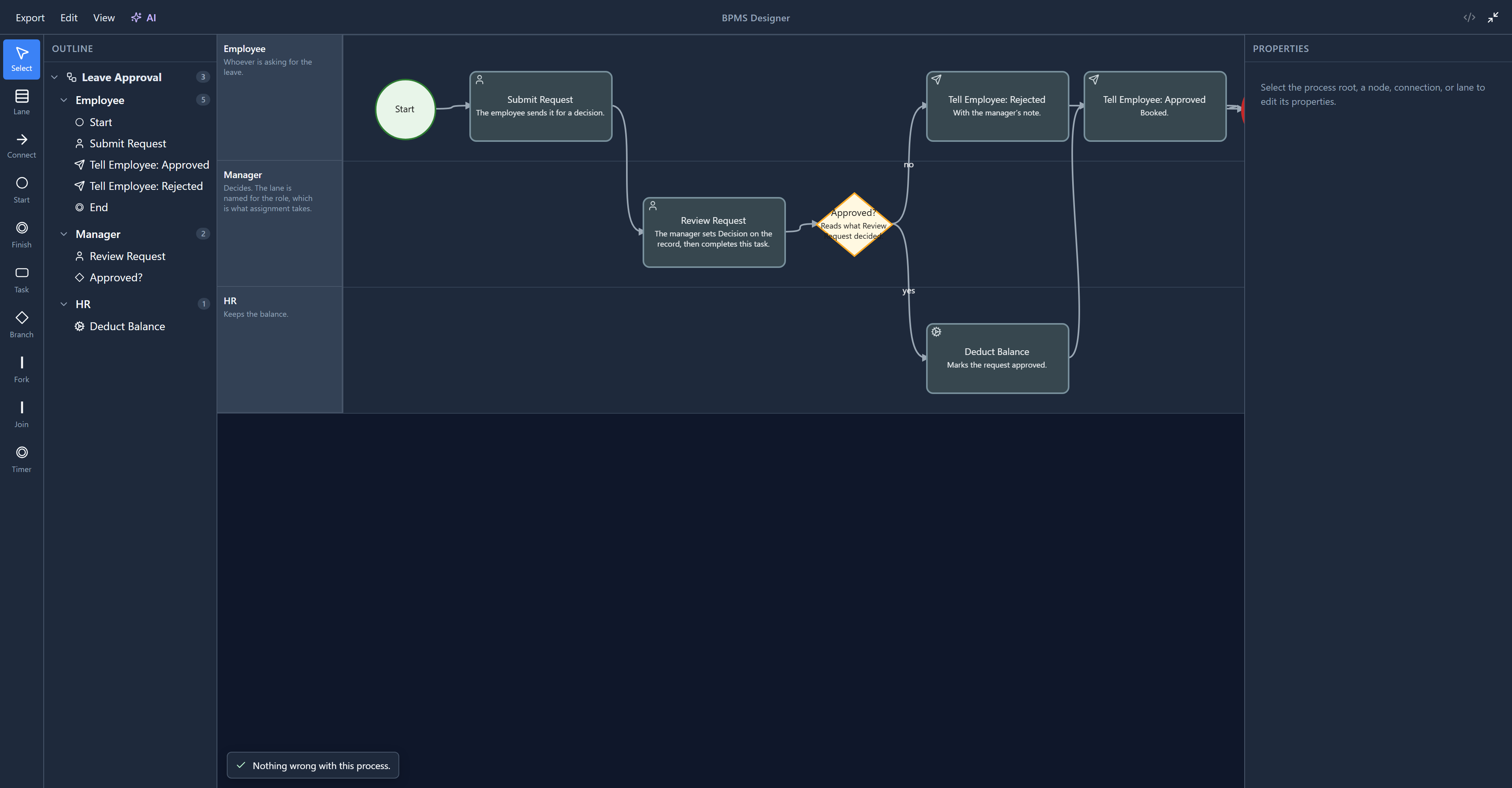Screen dimensions: 1512x788
Task: Click the count badge 2 beside Manager
Action: click(x=203, y=234)
